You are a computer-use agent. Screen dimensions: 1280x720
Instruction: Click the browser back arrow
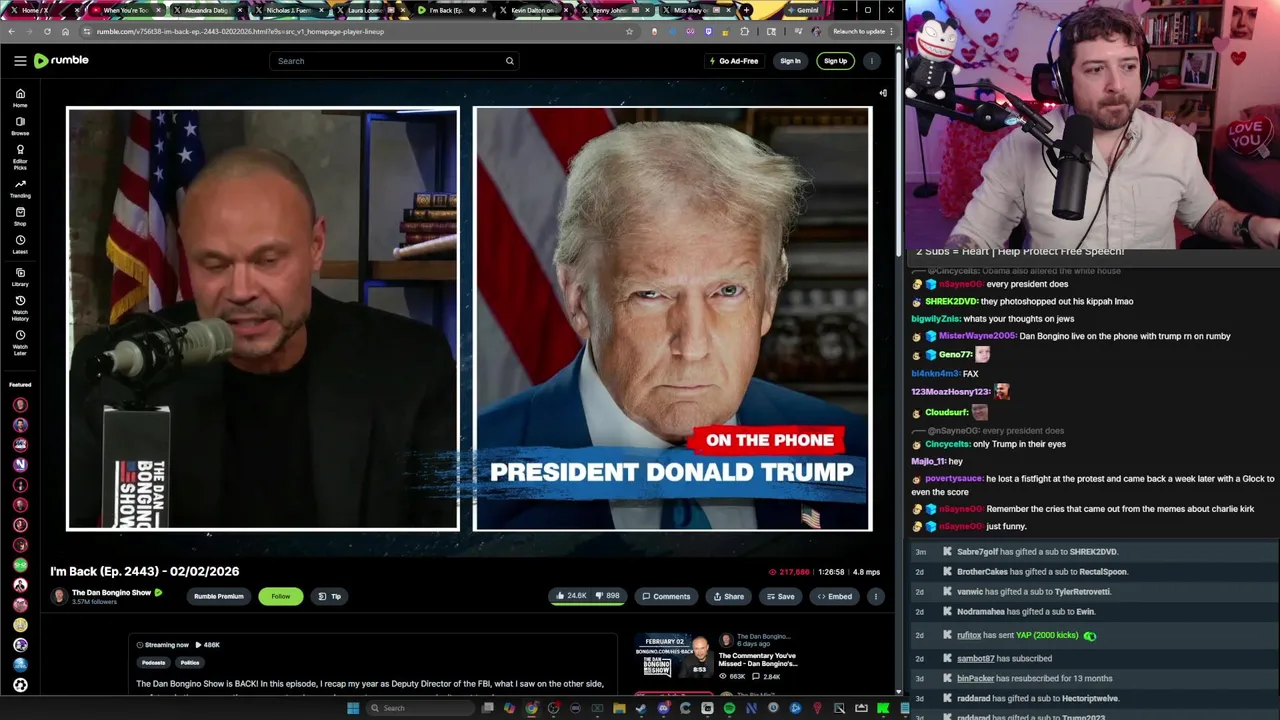(11, 31)
